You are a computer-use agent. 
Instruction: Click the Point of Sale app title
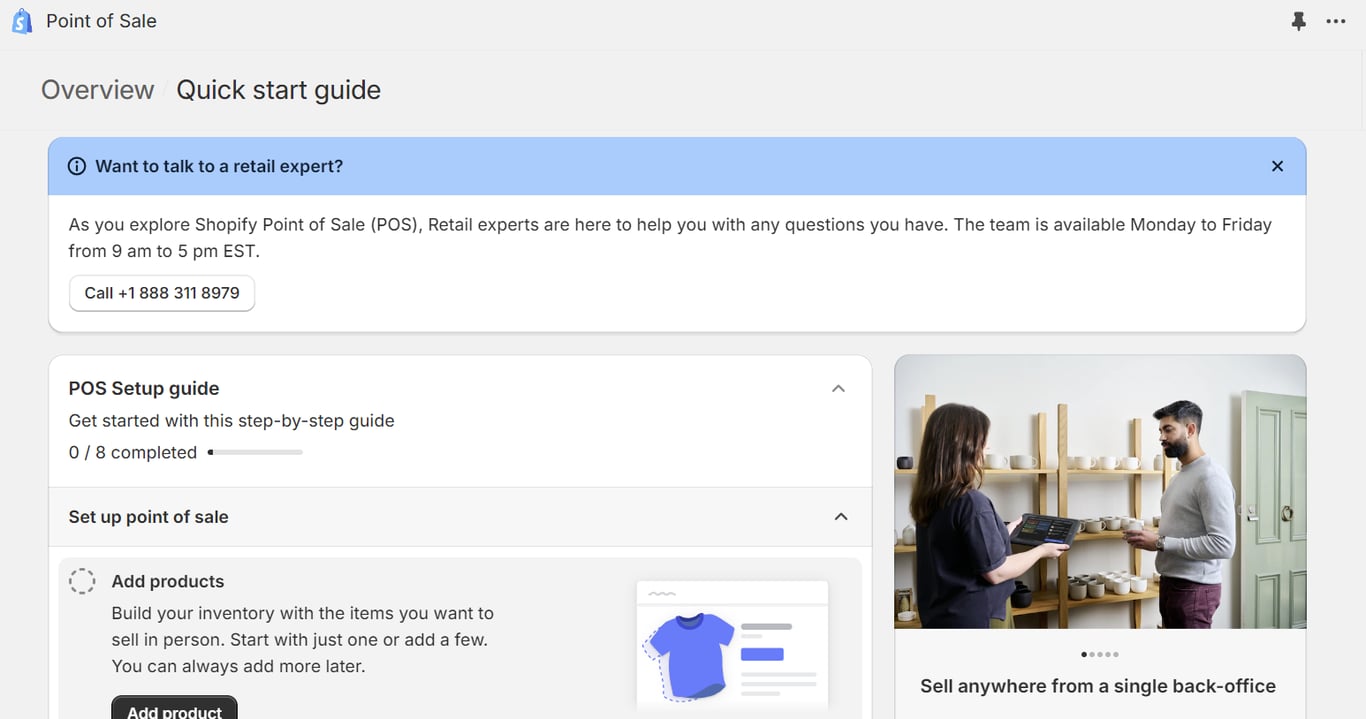[x=101, y=20]
